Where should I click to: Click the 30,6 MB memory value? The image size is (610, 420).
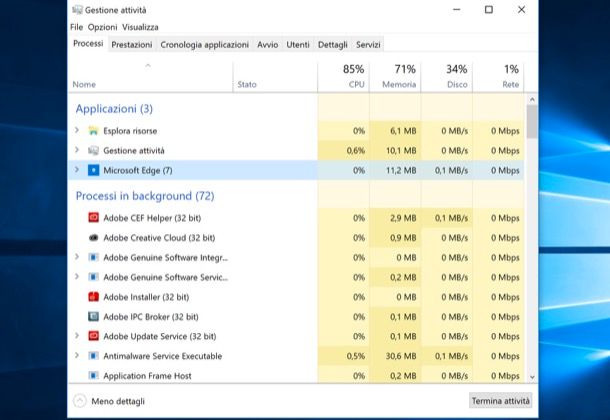tap(401, 356)
